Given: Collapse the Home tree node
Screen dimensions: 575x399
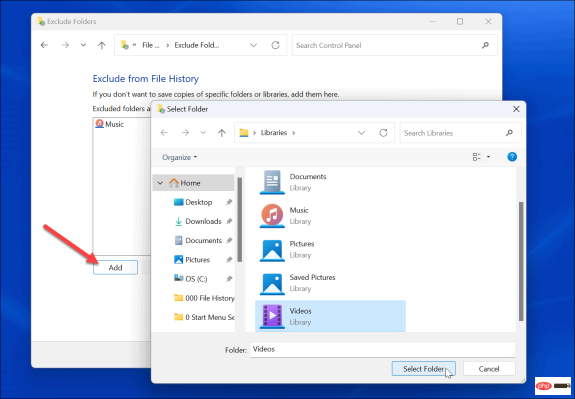Looking at the screenshot, I should click(160, 183).
